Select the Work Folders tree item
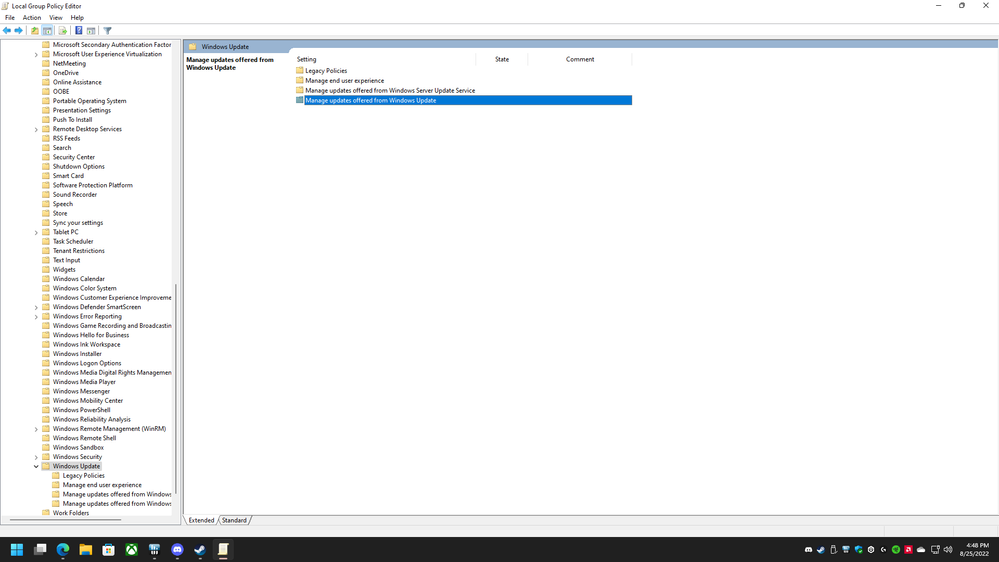The height and width of the screenshot is (562, 999). coord(71,513)
